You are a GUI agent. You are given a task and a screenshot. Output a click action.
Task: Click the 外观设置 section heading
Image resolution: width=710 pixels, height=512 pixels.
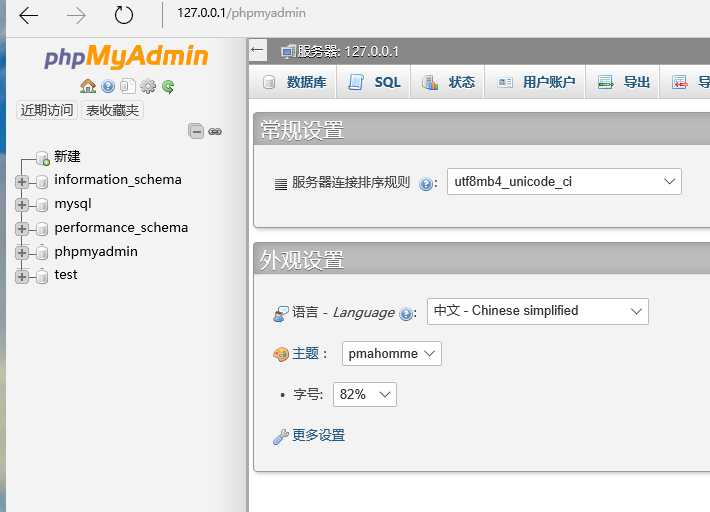point(302,260)
